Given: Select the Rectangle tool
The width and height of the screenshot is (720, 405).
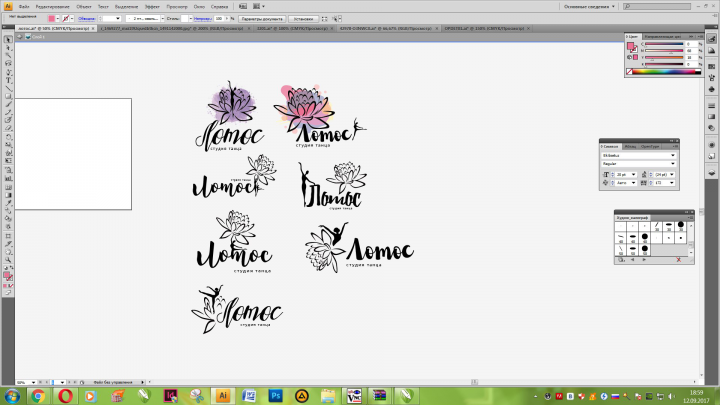Looking at the screenshot, I should 8,96.
